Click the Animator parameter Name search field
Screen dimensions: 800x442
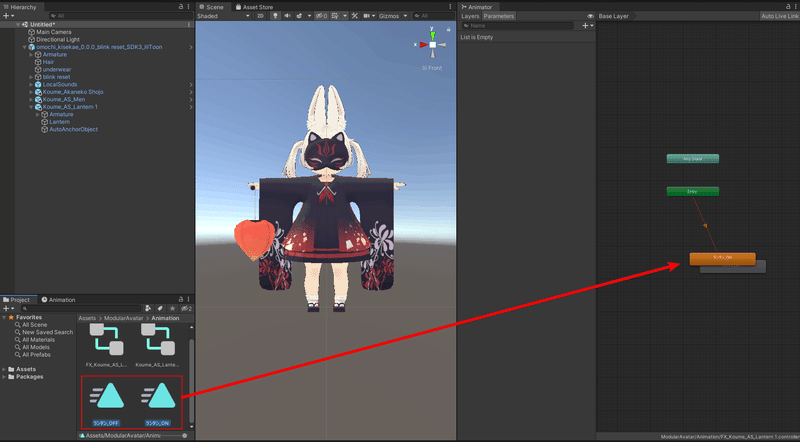517,26
